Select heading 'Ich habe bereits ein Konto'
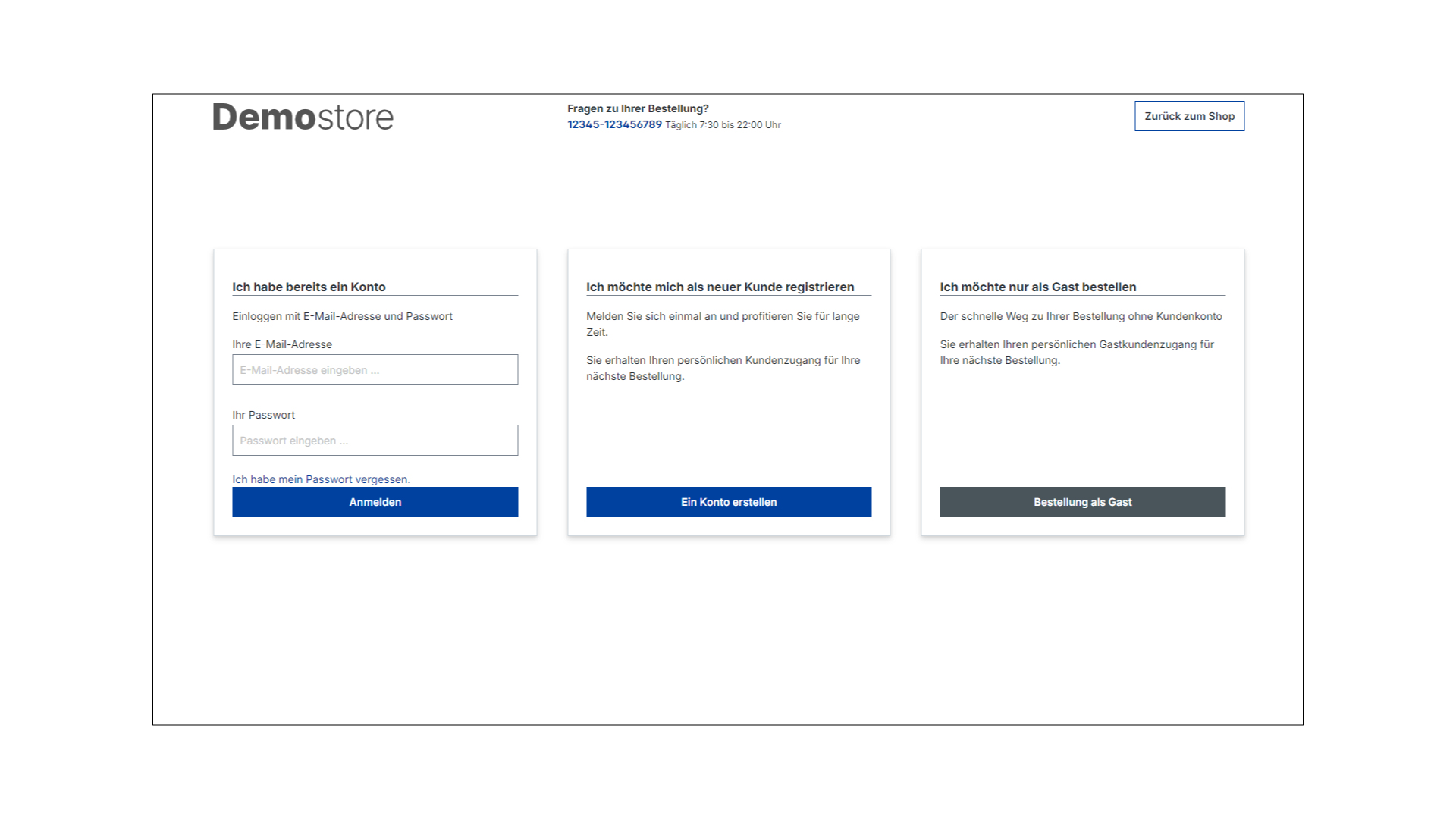The height and width of the screenshot is (819, 1456). (309, 287)
